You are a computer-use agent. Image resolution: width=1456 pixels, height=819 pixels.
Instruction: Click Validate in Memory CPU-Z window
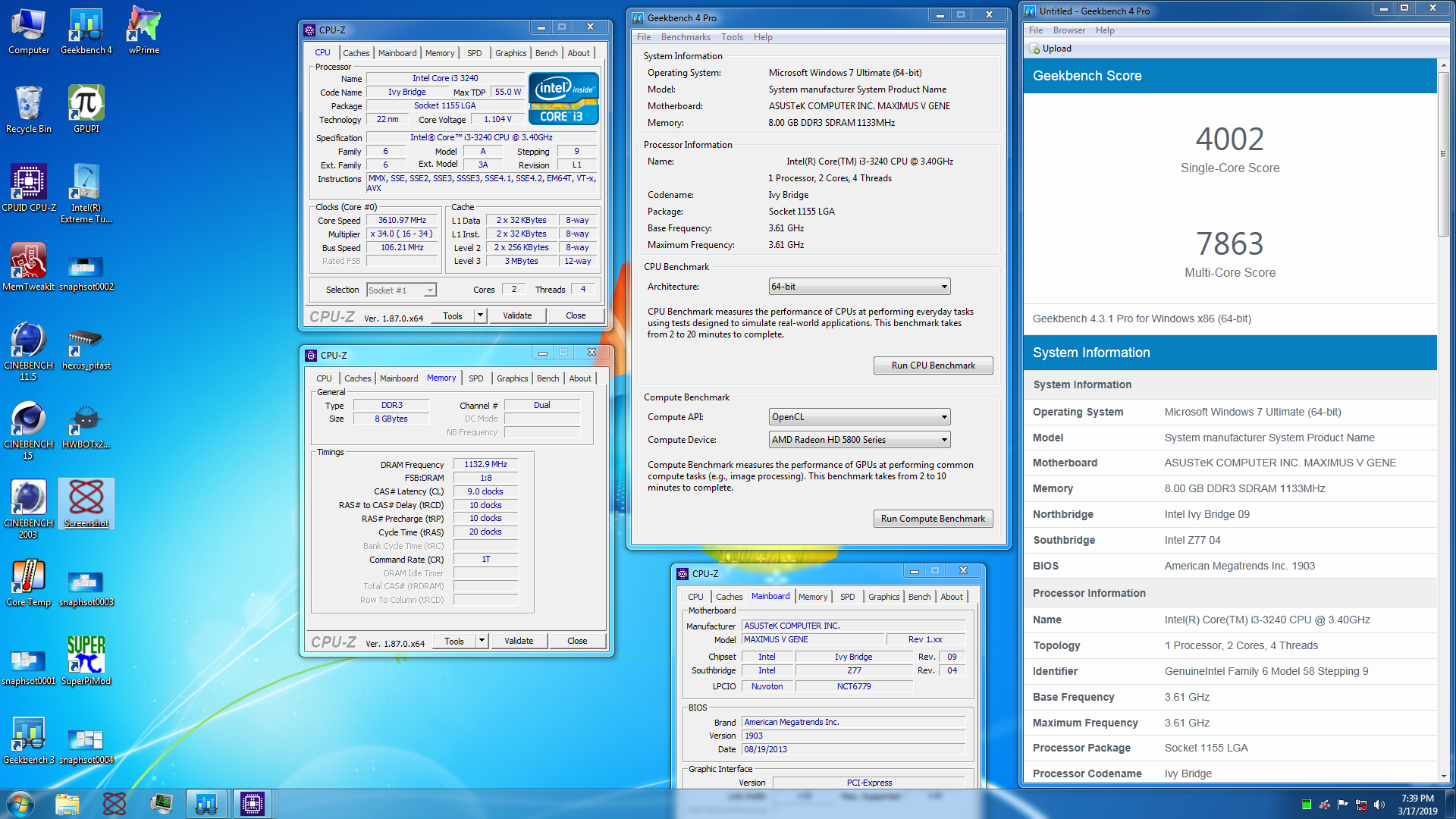(x=519, y=641)
